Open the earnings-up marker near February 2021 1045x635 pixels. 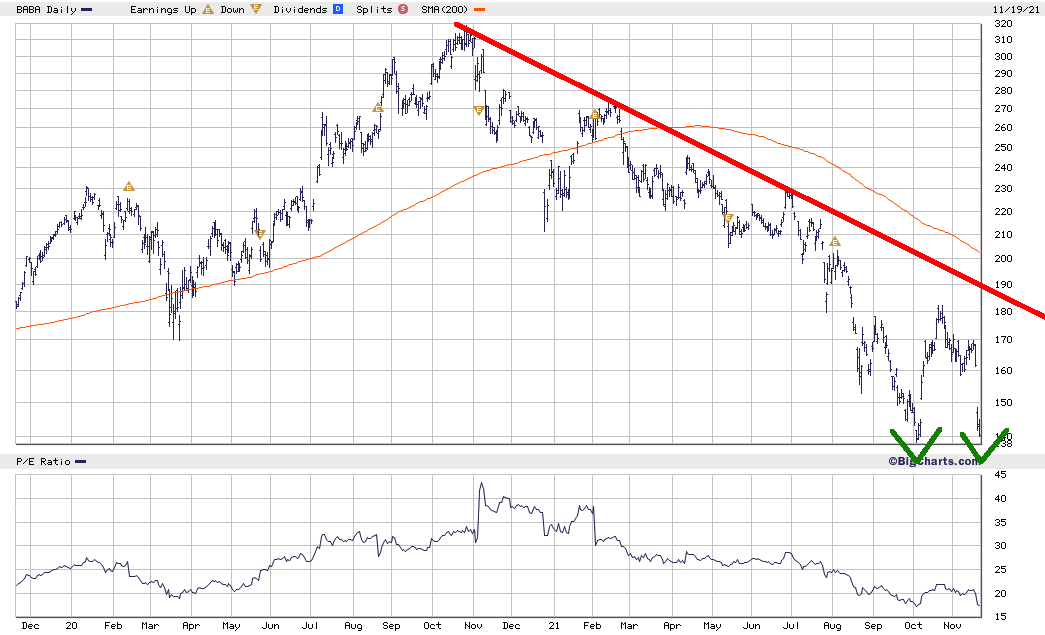point(595,115)
